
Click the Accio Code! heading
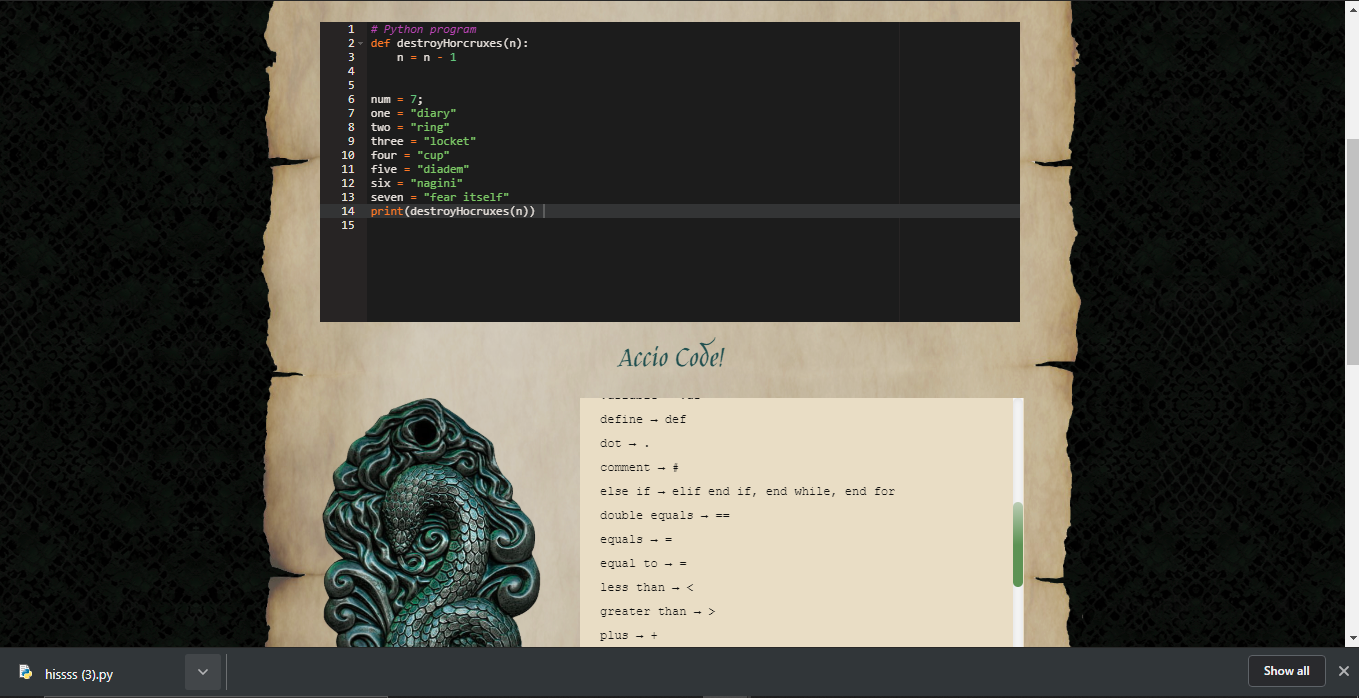pyautogui.click(x=671, y=358)
